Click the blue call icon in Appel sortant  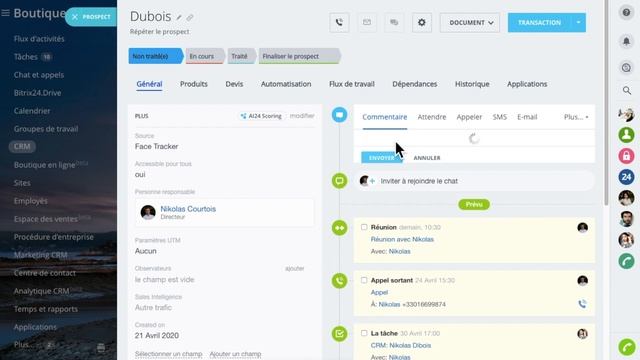click(x=582, y=304)
